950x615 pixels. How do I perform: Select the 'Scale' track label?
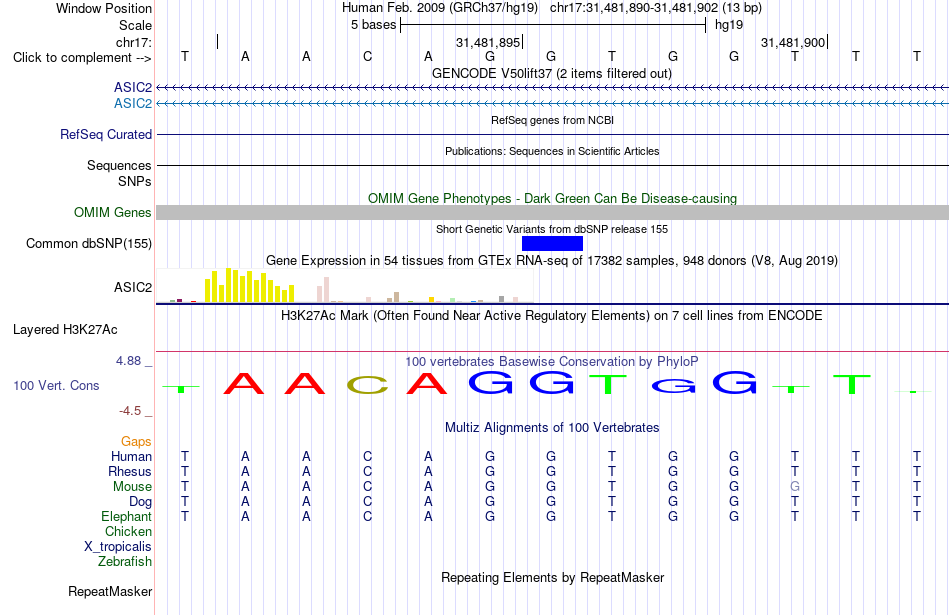(135, 25)
